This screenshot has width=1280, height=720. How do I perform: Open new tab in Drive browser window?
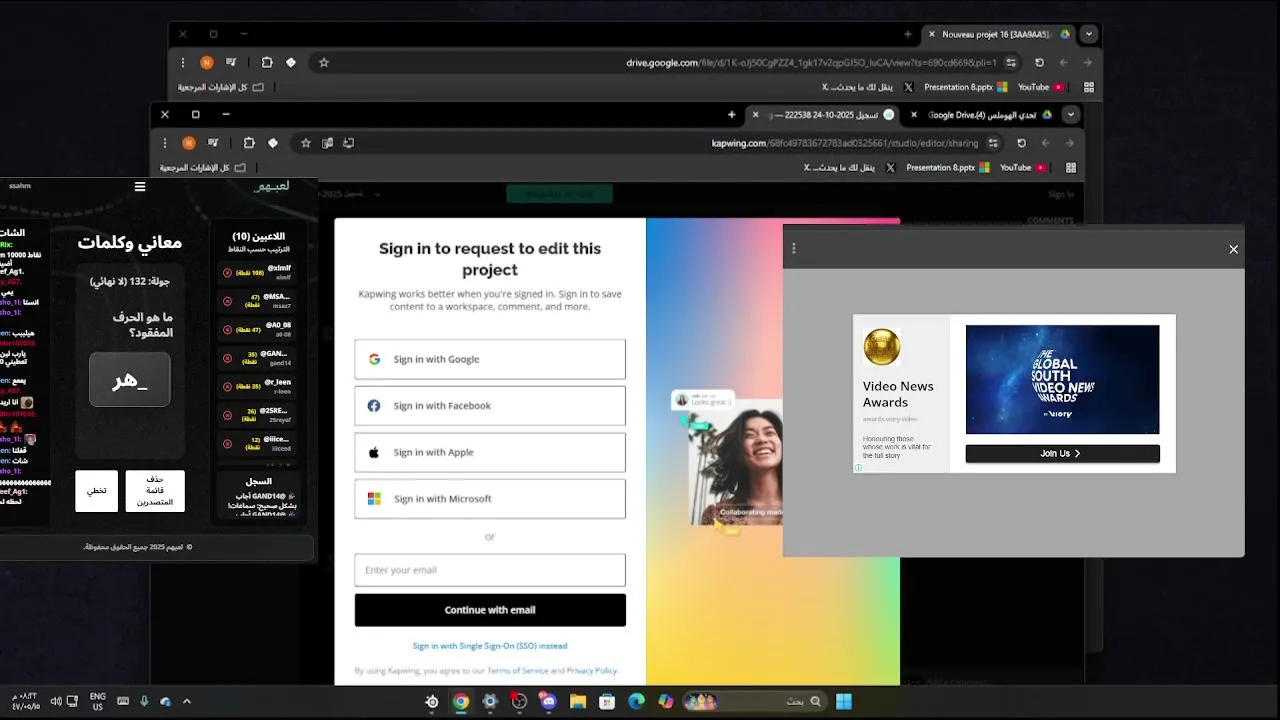[x=907, y=34]
